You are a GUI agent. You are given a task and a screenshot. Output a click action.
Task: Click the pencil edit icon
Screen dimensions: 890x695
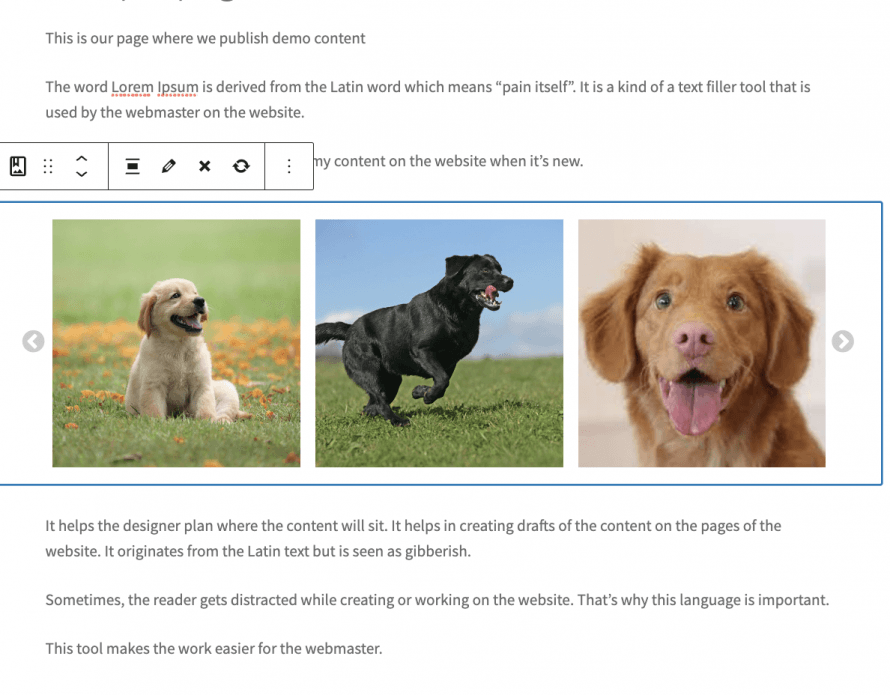click(x=169, y=166)
